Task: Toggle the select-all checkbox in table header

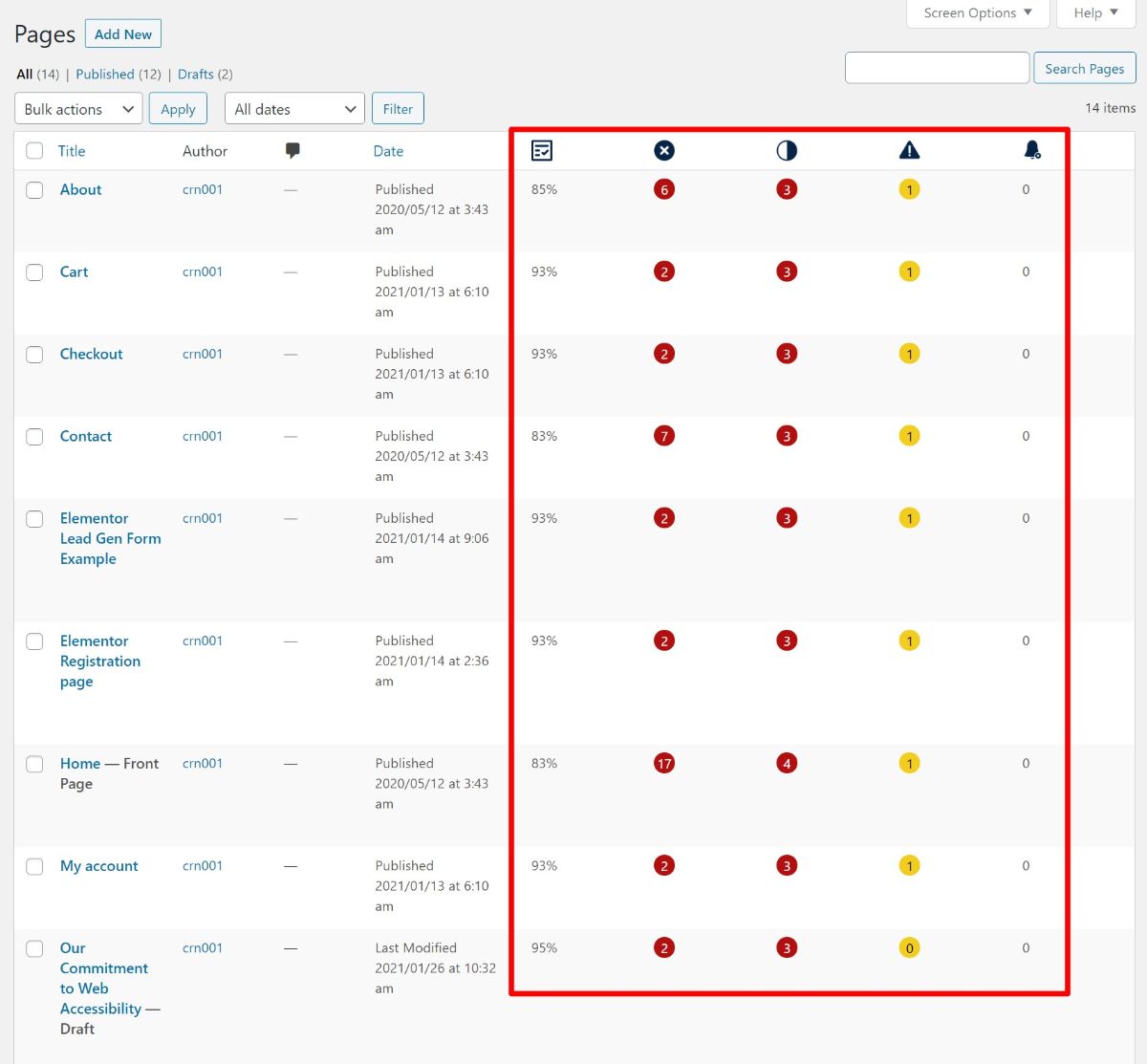Action: [34, 150]
